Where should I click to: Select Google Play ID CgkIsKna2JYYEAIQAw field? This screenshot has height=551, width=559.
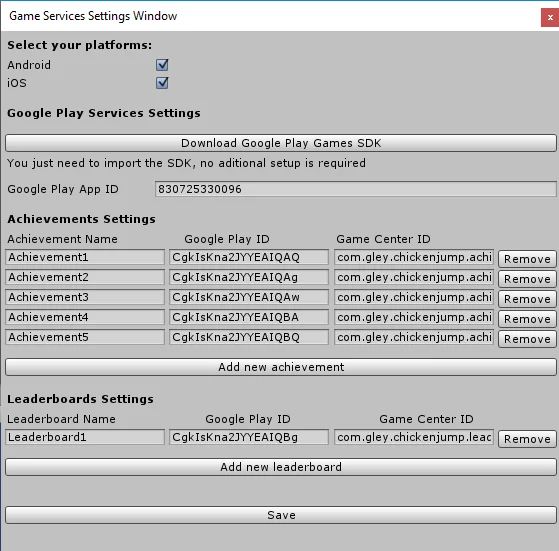pyautogui.click(x=249, y=297)
